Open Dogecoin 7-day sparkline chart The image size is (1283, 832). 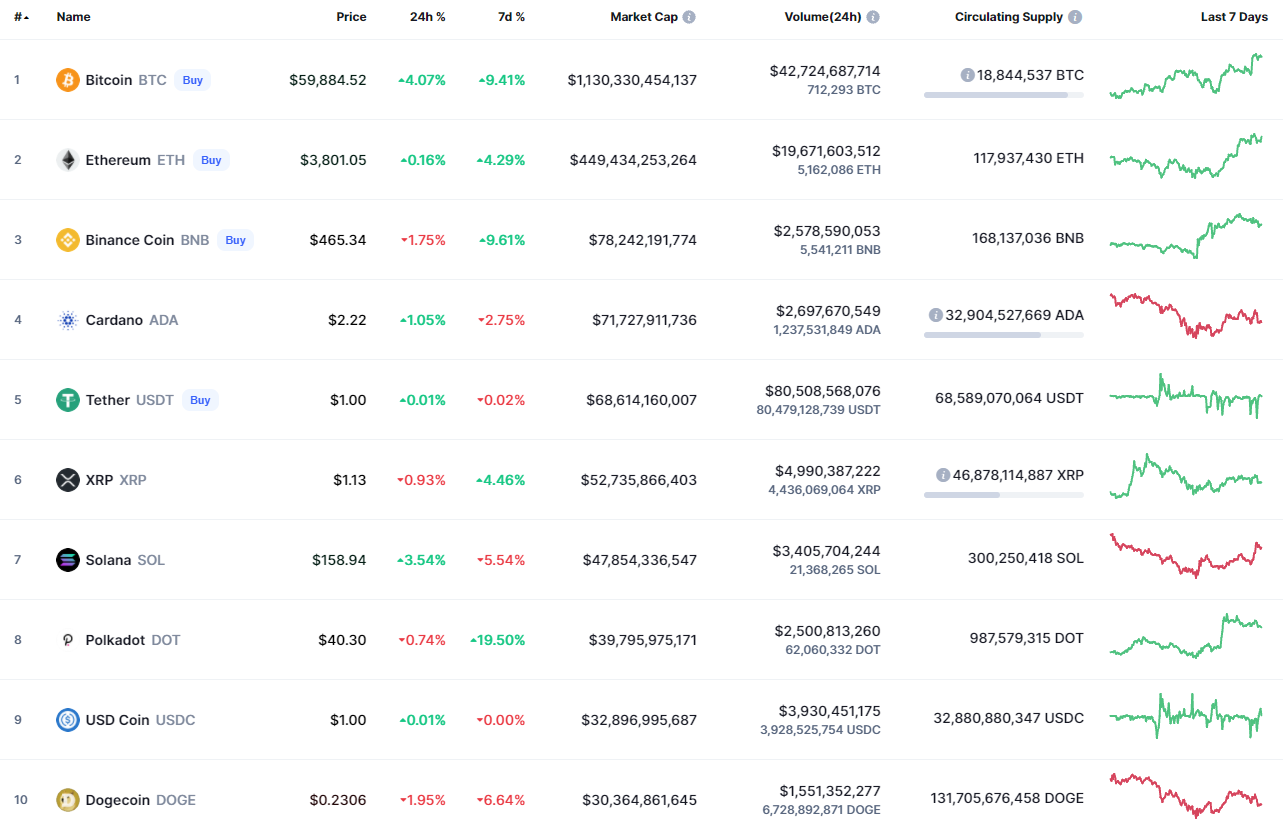click(1186, 795)
